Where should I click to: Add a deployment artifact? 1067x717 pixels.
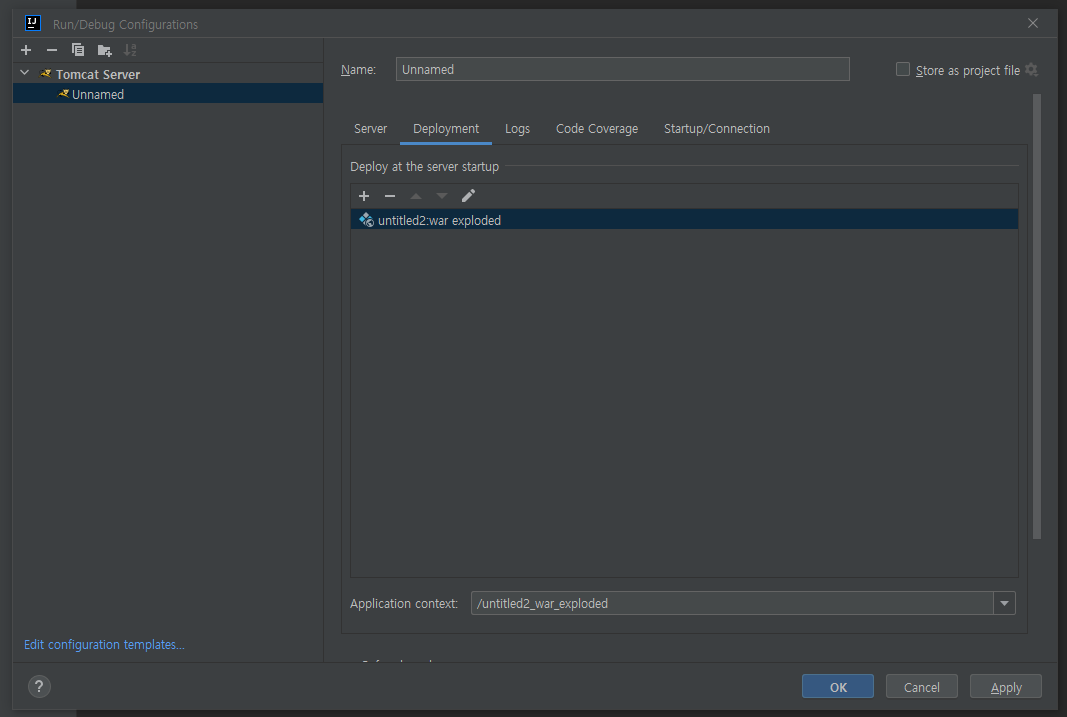click(x=364, y=196)
